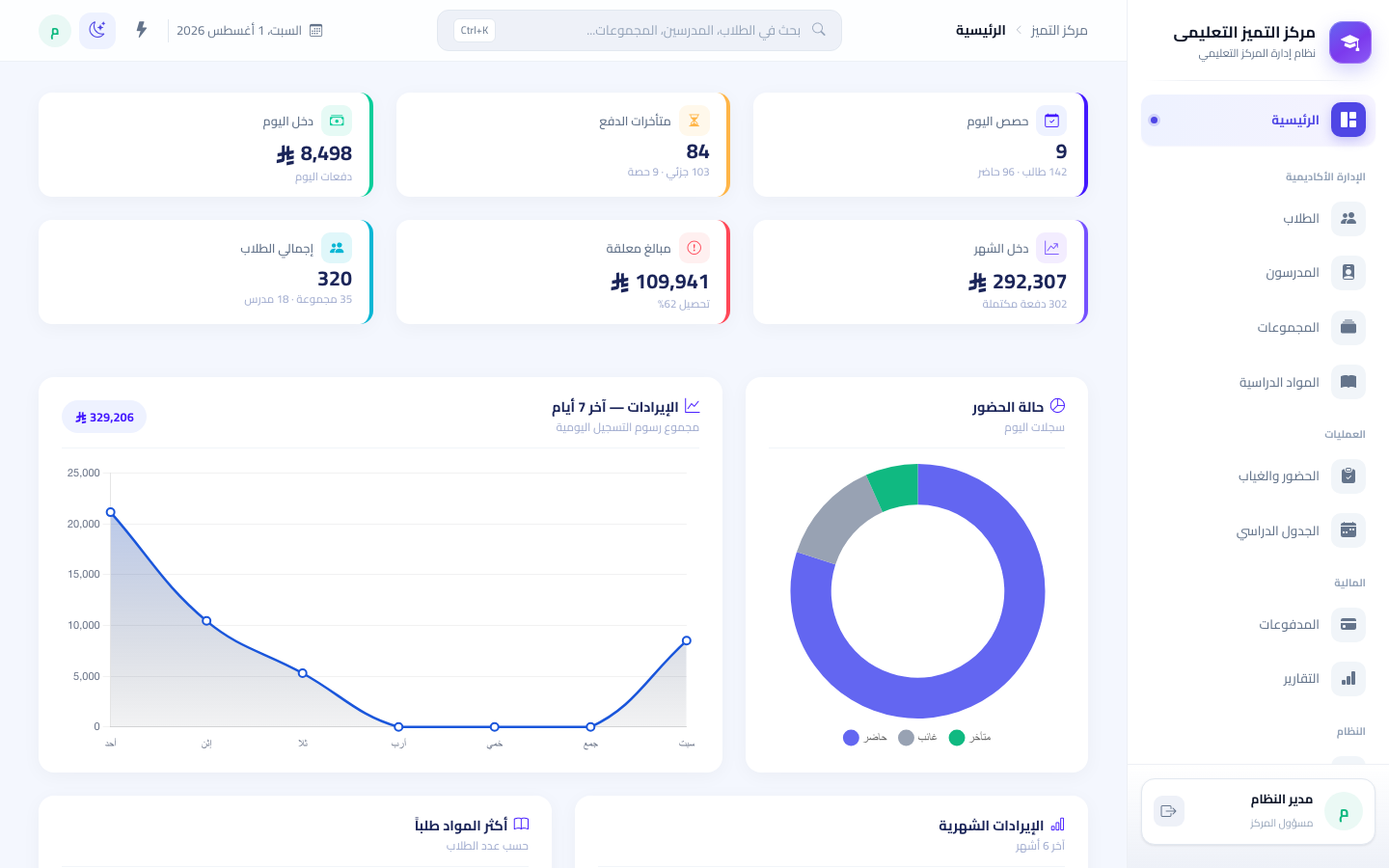1389x868 pixels.
Task: Click the logout icon in the مدير النظام card
Action: tap(1169, 811)
